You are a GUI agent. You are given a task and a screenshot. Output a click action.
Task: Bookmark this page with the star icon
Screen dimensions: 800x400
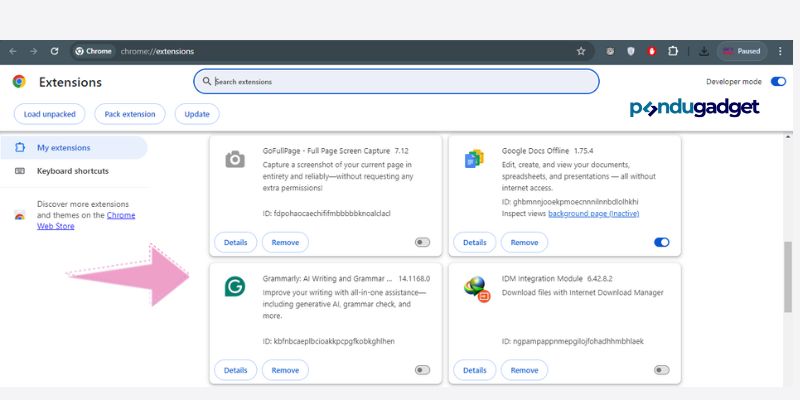click(x=581, y=52)
